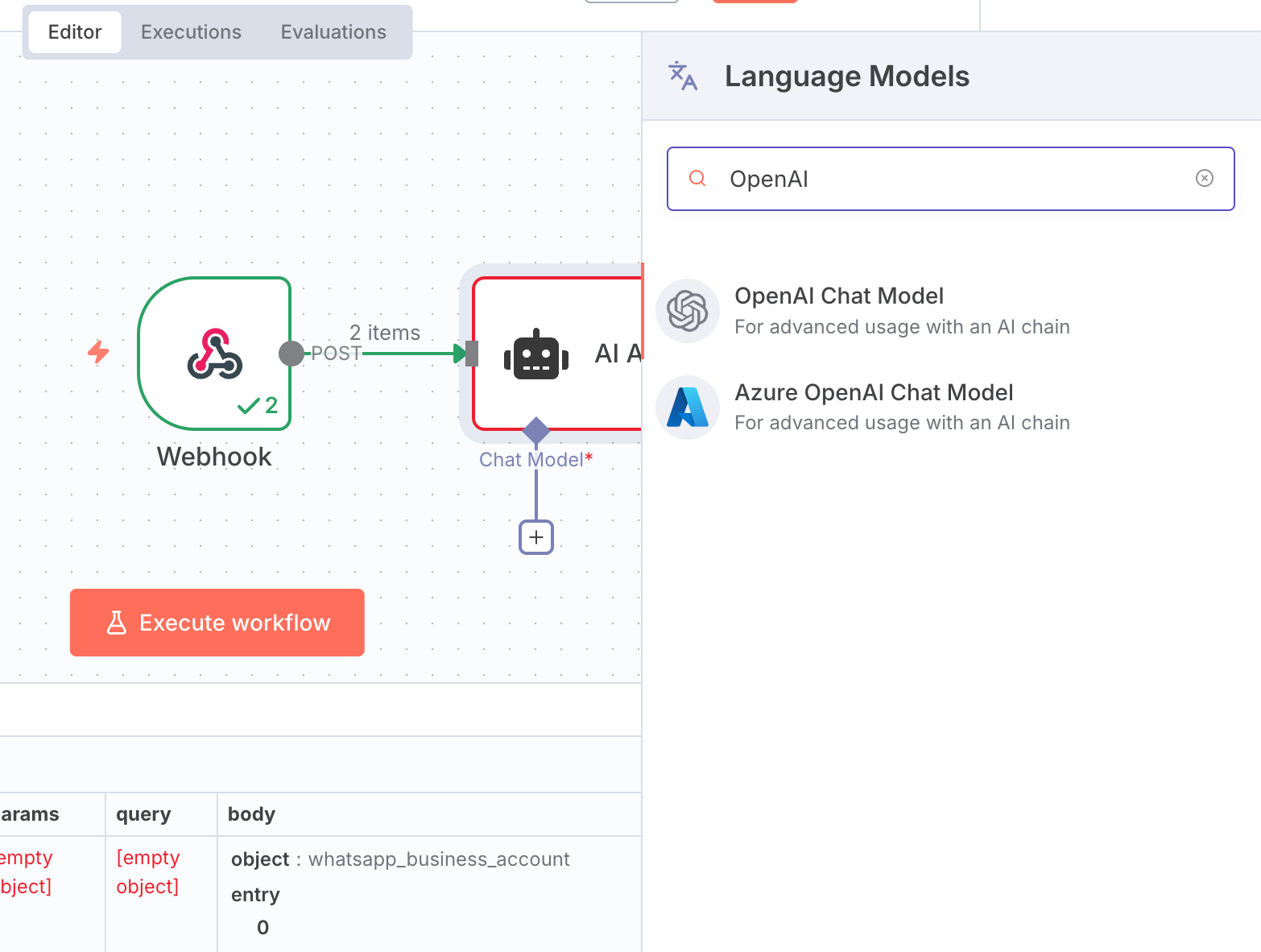1261x952 pixels.
Task: Click the 0 index under entry
Action: coord(263,928)
